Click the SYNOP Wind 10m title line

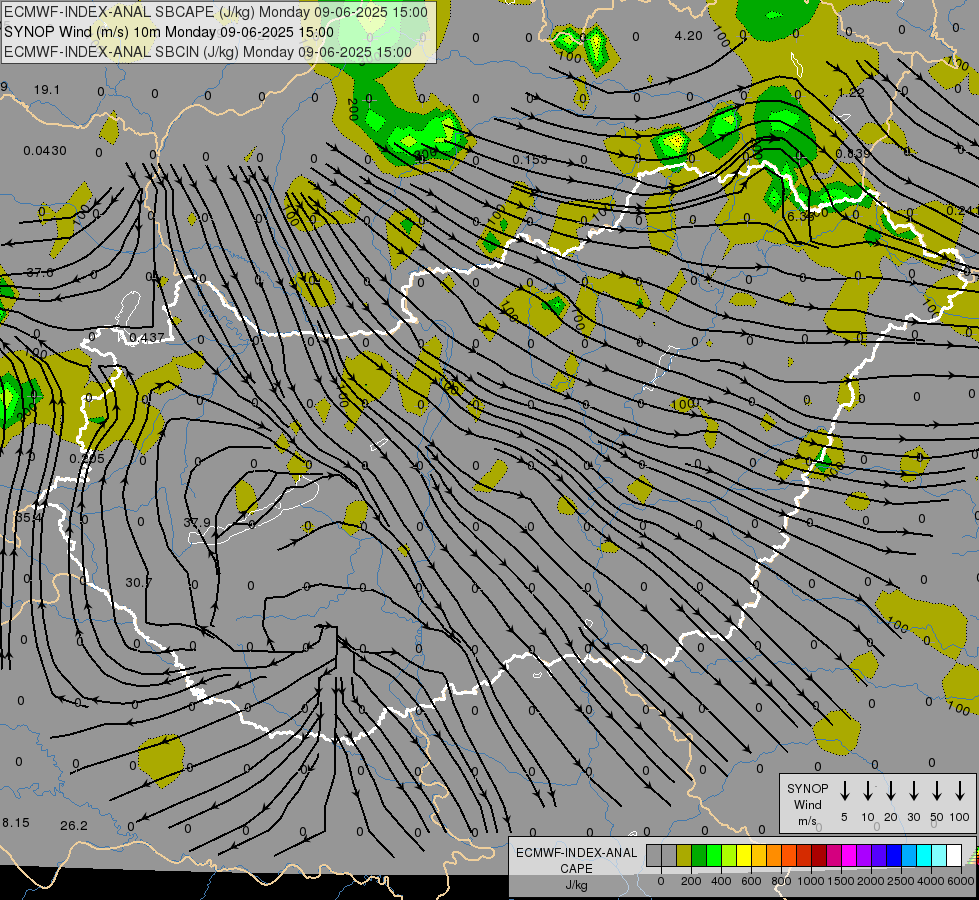(x=169, y=32)
